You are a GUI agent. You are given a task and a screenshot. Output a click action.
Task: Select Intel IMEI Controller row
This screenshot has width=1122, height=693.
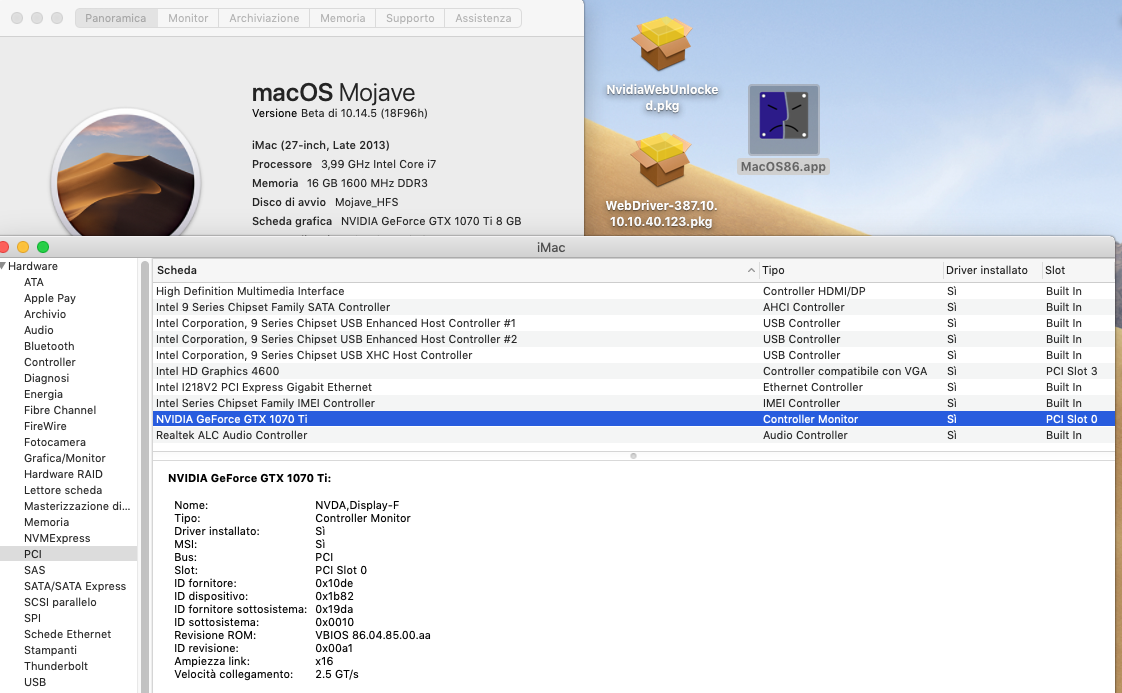(x=633, y=403)
